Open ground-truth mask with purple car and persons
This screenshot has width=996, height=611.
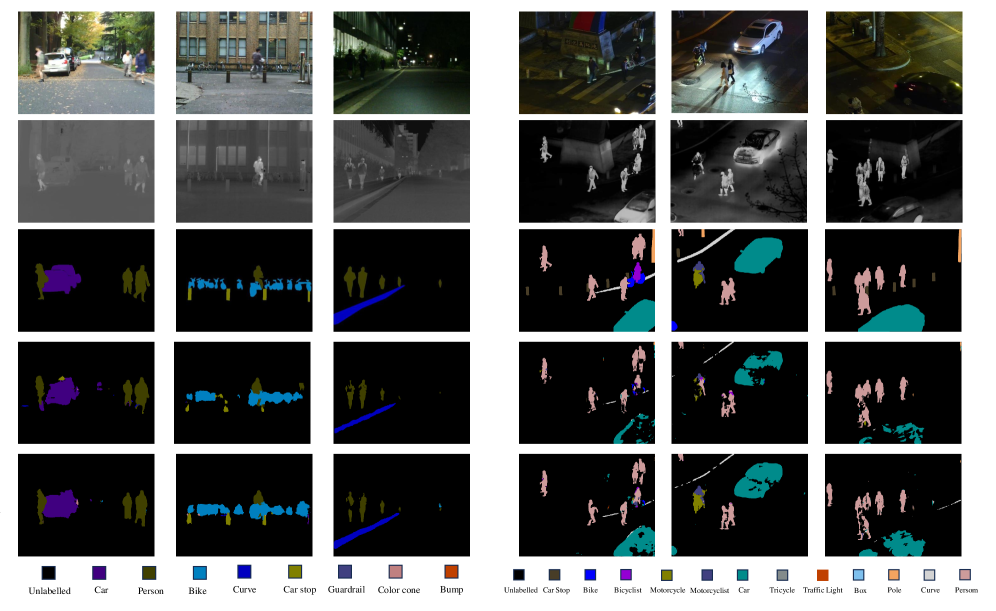pyautogui.click(x=86, y=280)
